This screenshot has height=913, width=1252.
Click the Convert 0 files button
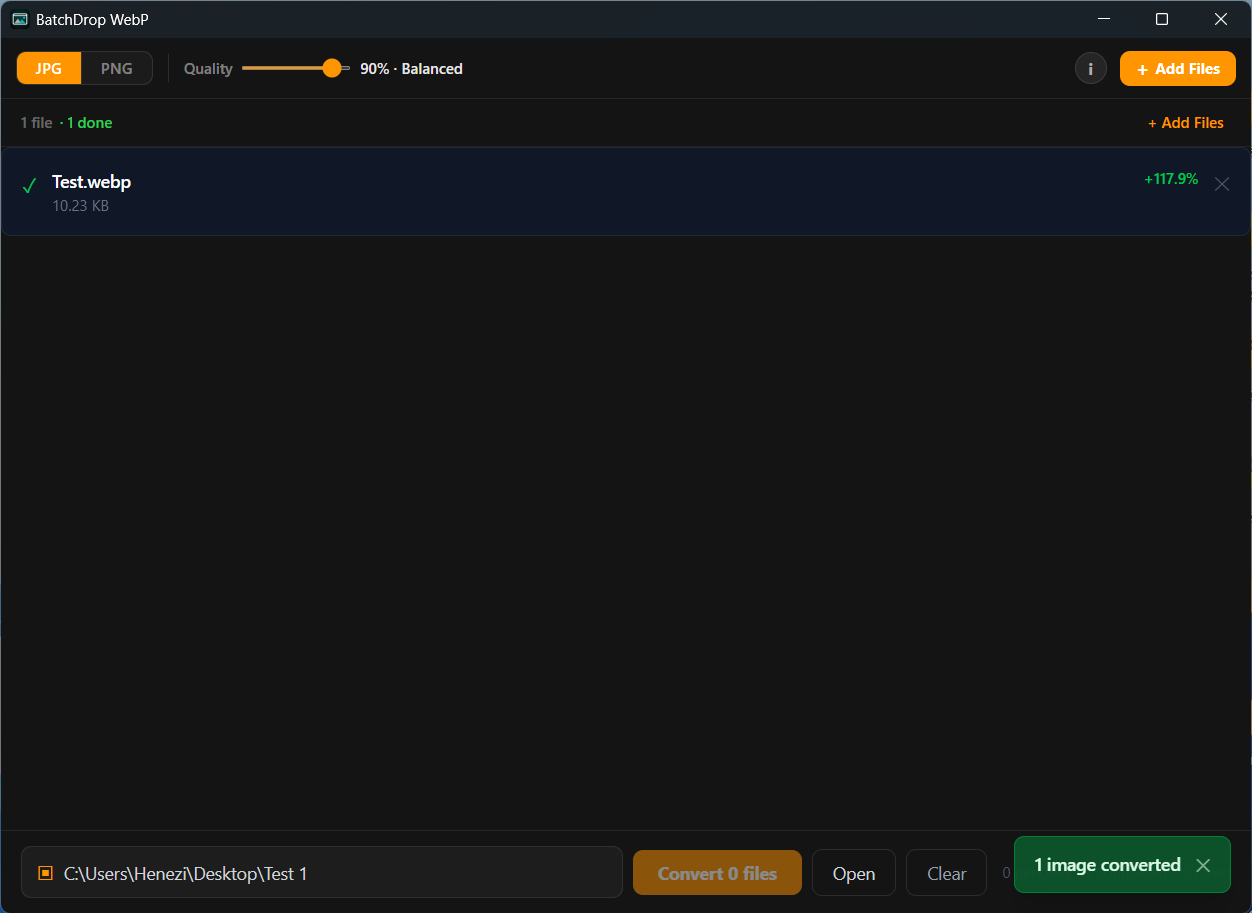[x=717, y=873]
